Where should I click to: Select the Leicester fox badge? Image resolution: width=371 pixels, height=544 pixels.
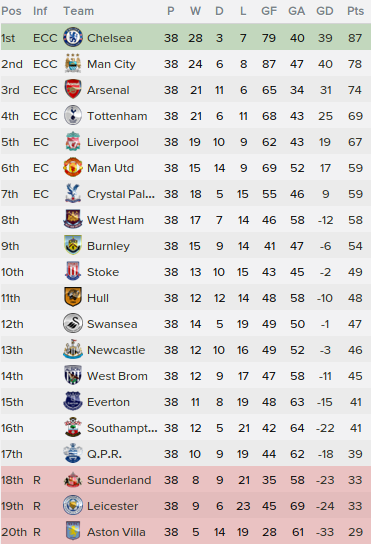(x=73, y=505)
